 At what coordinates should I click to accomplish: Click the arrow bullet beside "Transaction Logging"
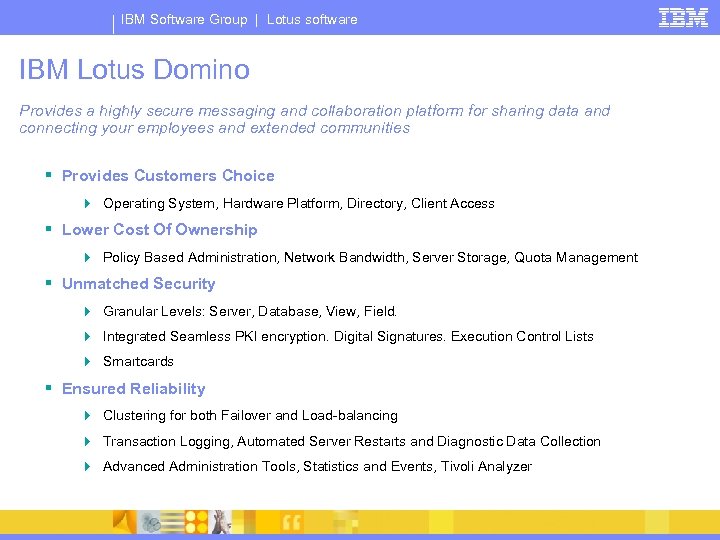(x=87, y=441)
